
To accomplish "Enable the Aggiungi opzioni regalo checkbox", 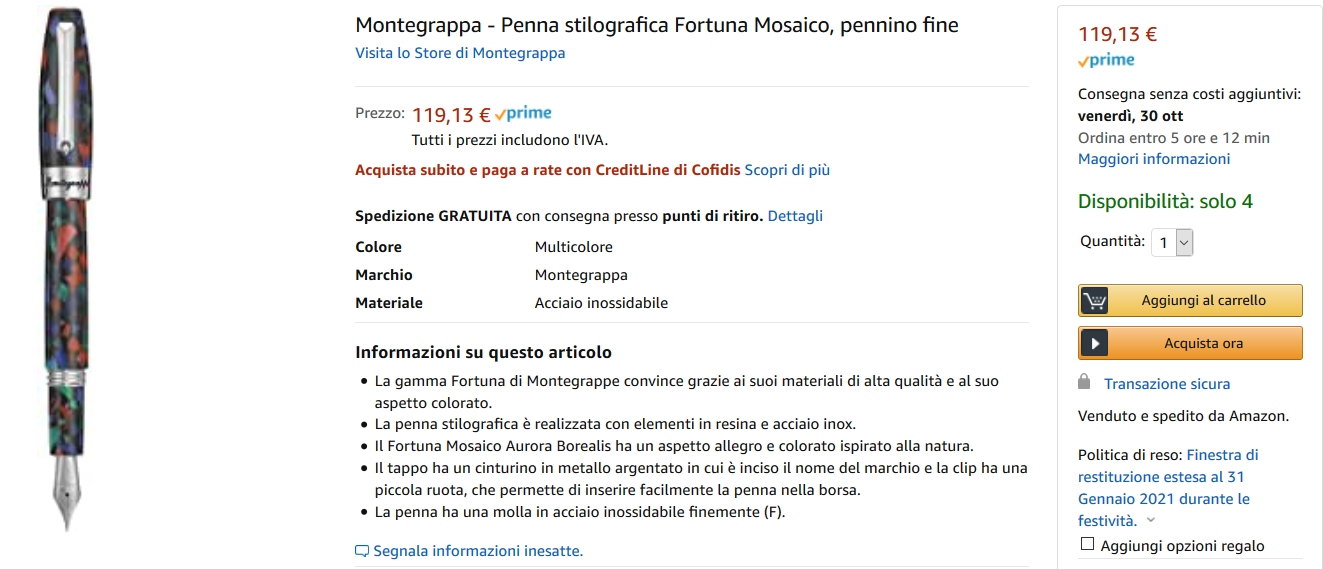I will [x=1088, y=545].
